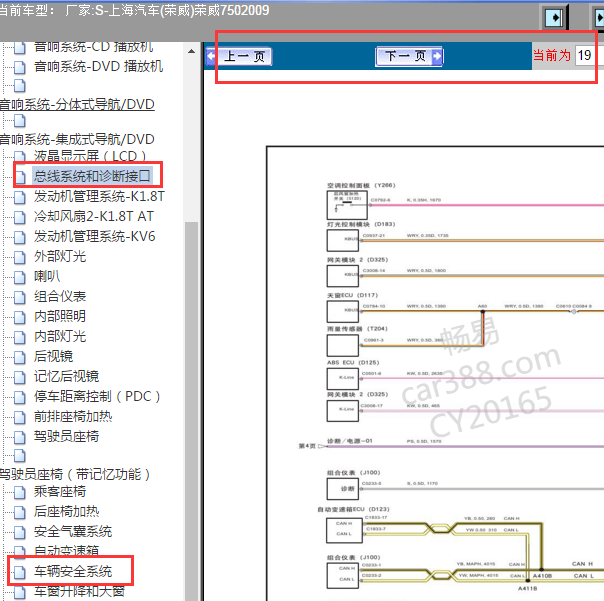Screen dimensions: 604x601
Task: Click page icon next to 乘客座椅
Action: [x=20, y=492]
